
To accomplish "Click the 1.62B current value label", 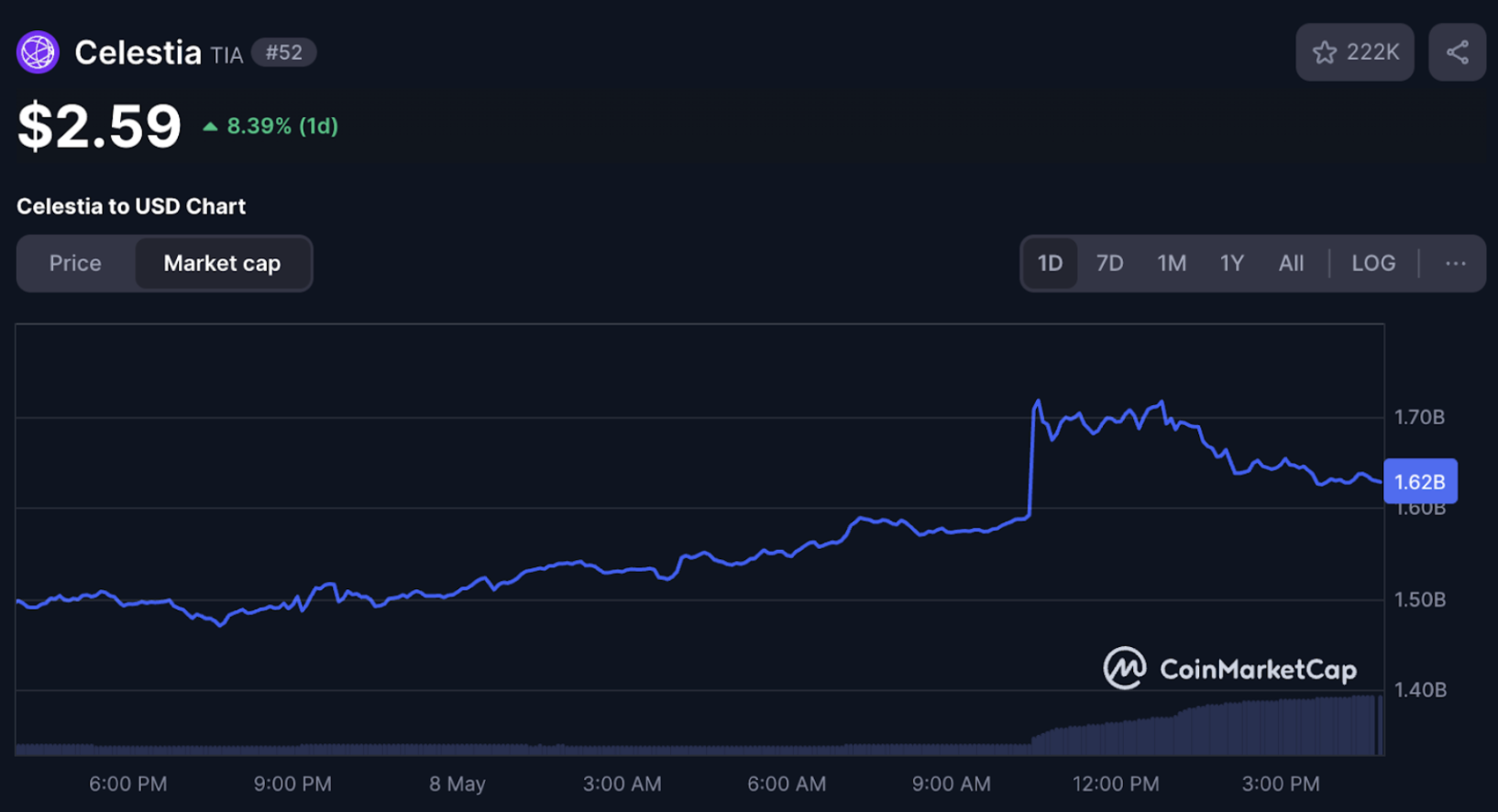I will [x=1420, y=481].
